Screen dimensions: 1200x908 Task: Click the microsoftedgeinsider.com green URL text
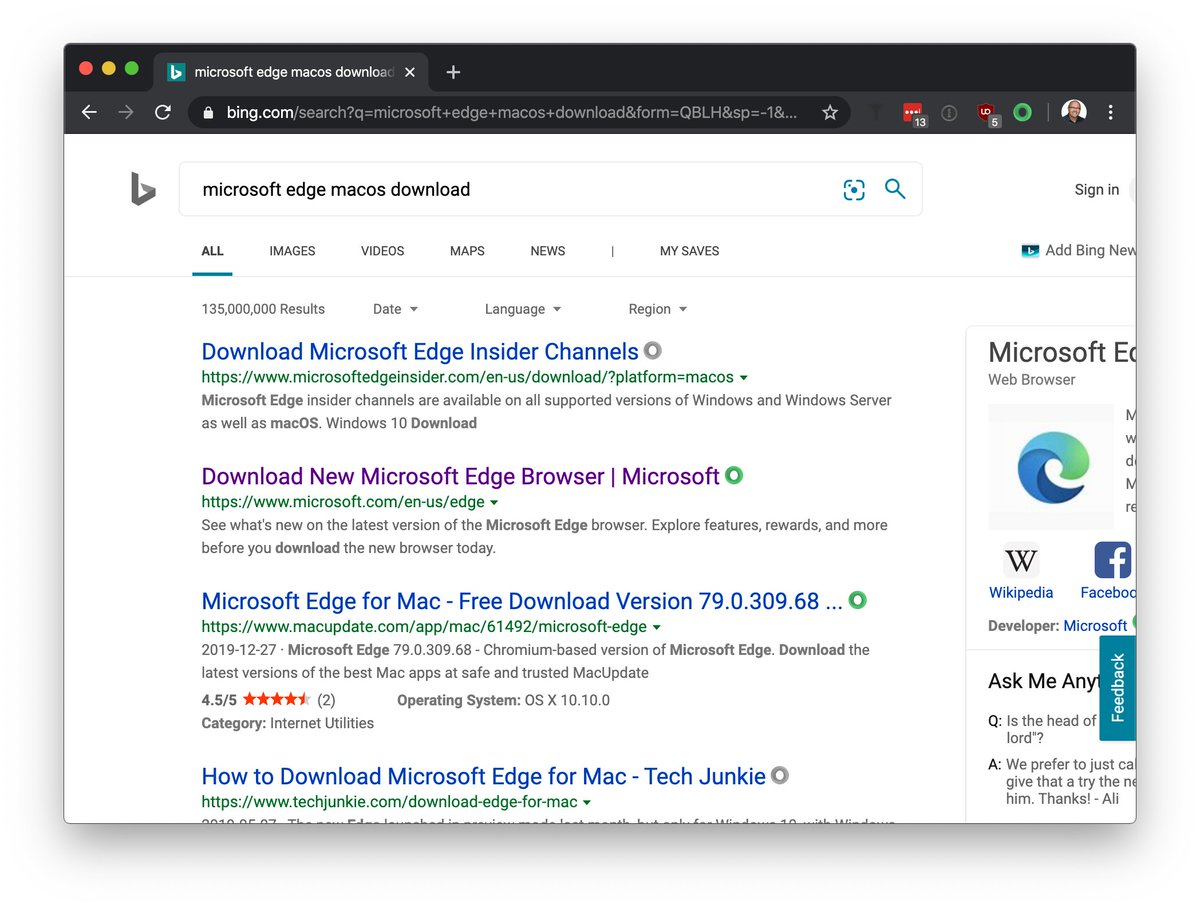tap(467, 378)
